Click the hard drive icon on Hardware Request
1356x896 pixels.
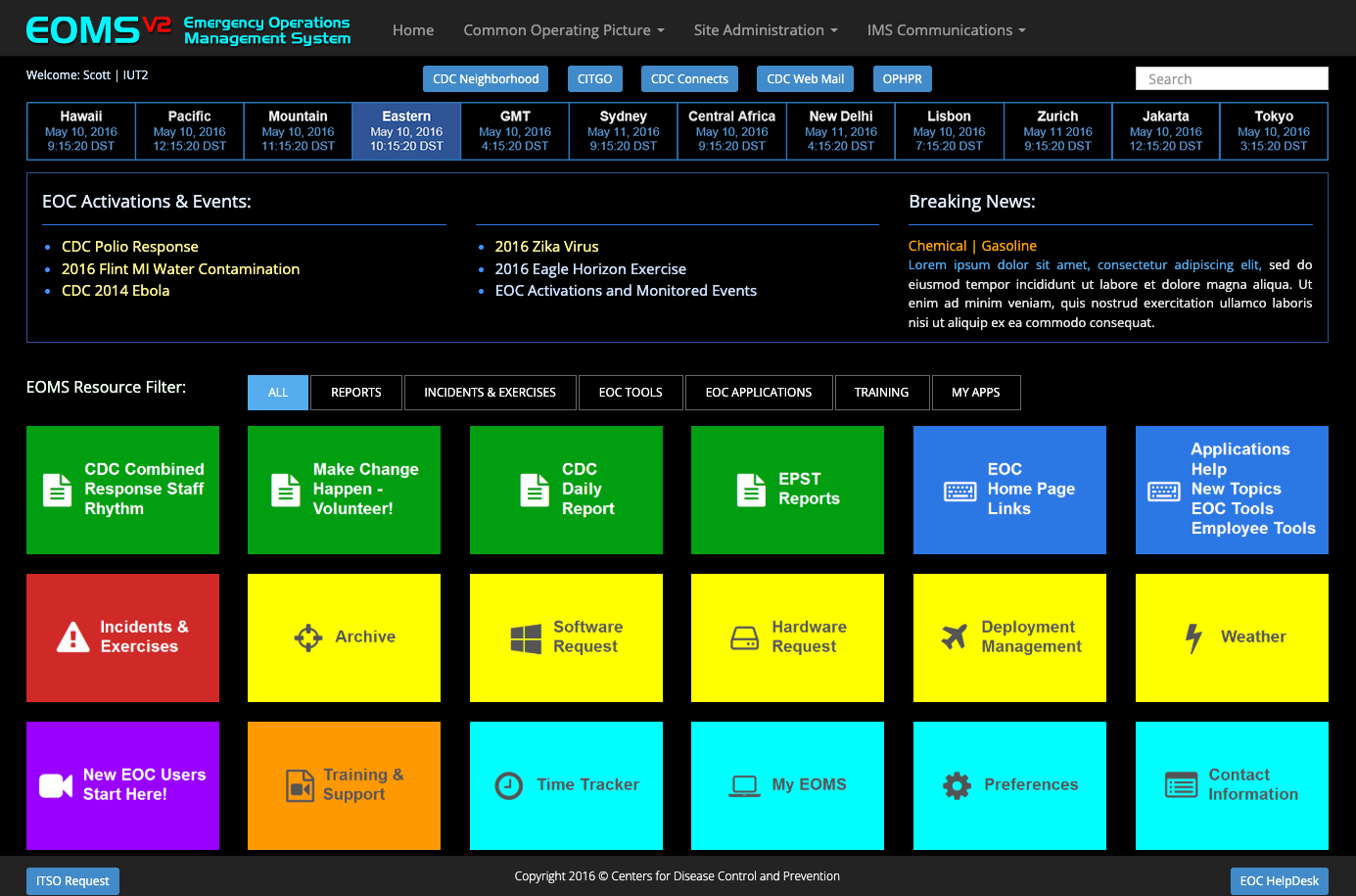pos(745,638)
